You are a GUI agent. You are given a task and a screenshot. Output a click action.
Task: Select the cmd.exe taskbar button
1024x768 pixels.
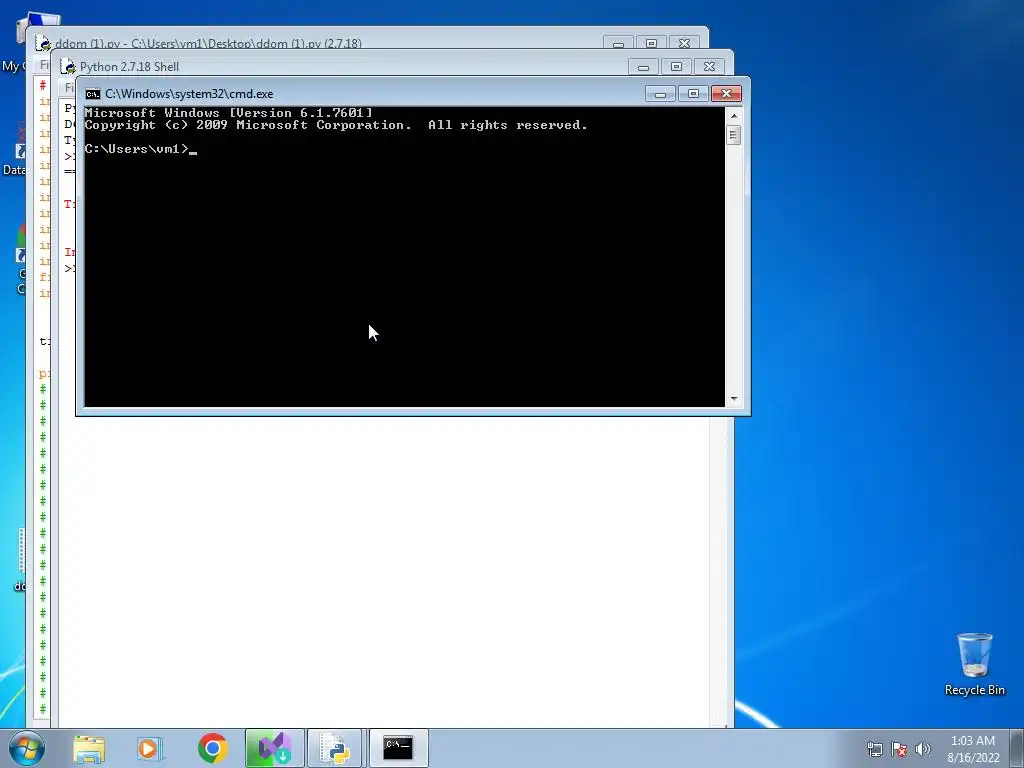[398, 748]
